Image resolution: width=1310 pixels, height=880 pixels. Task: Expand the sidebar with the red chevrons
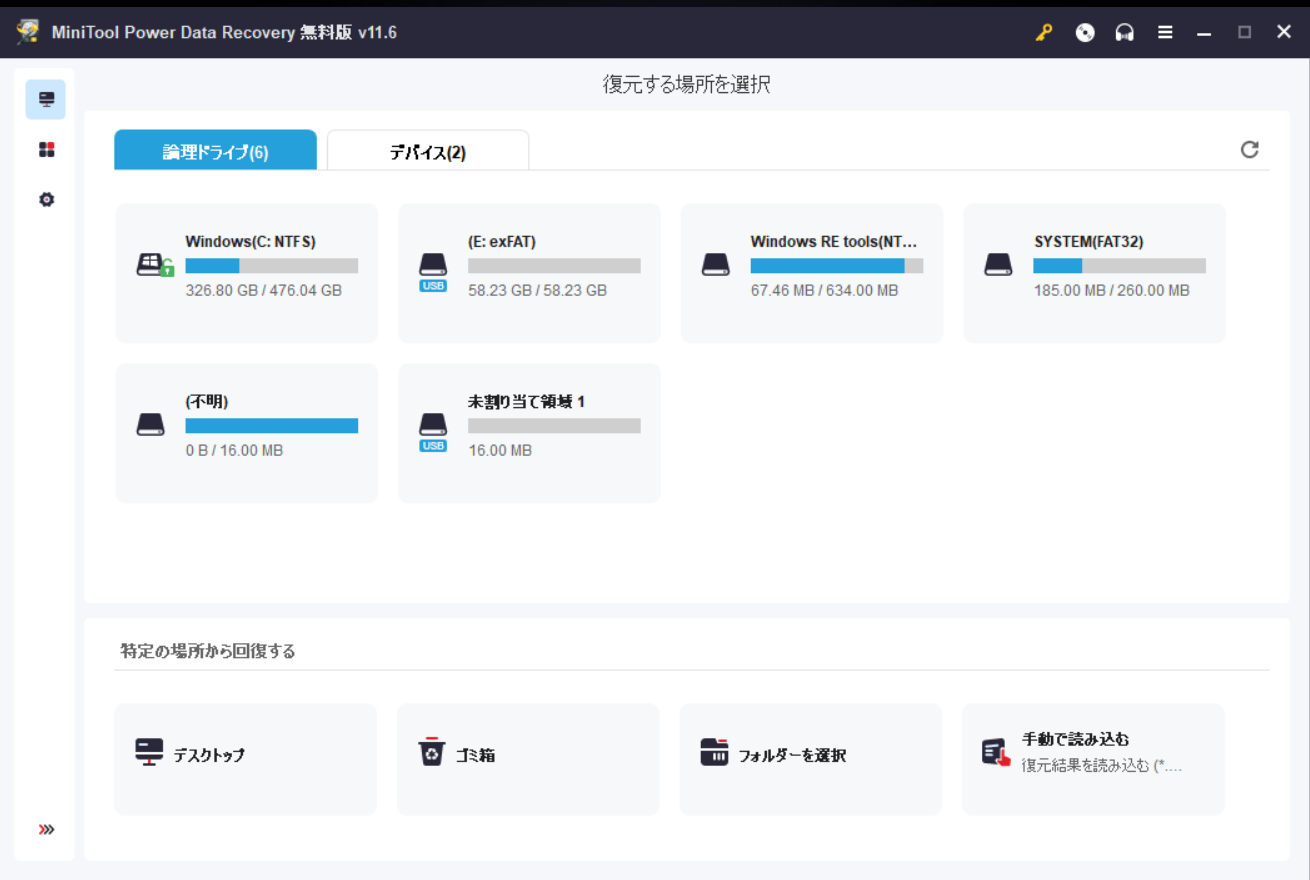point(46,829)
